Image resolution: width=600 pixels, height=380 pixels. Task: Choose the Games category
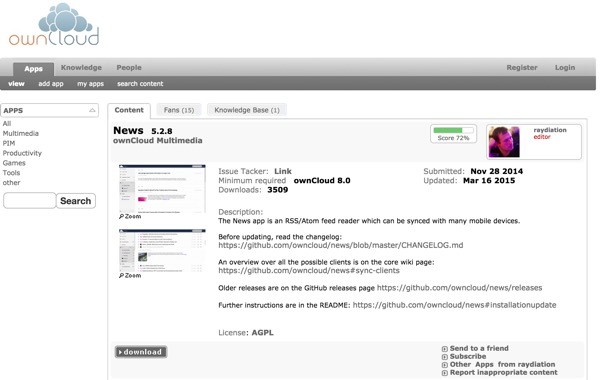[14, 163]
